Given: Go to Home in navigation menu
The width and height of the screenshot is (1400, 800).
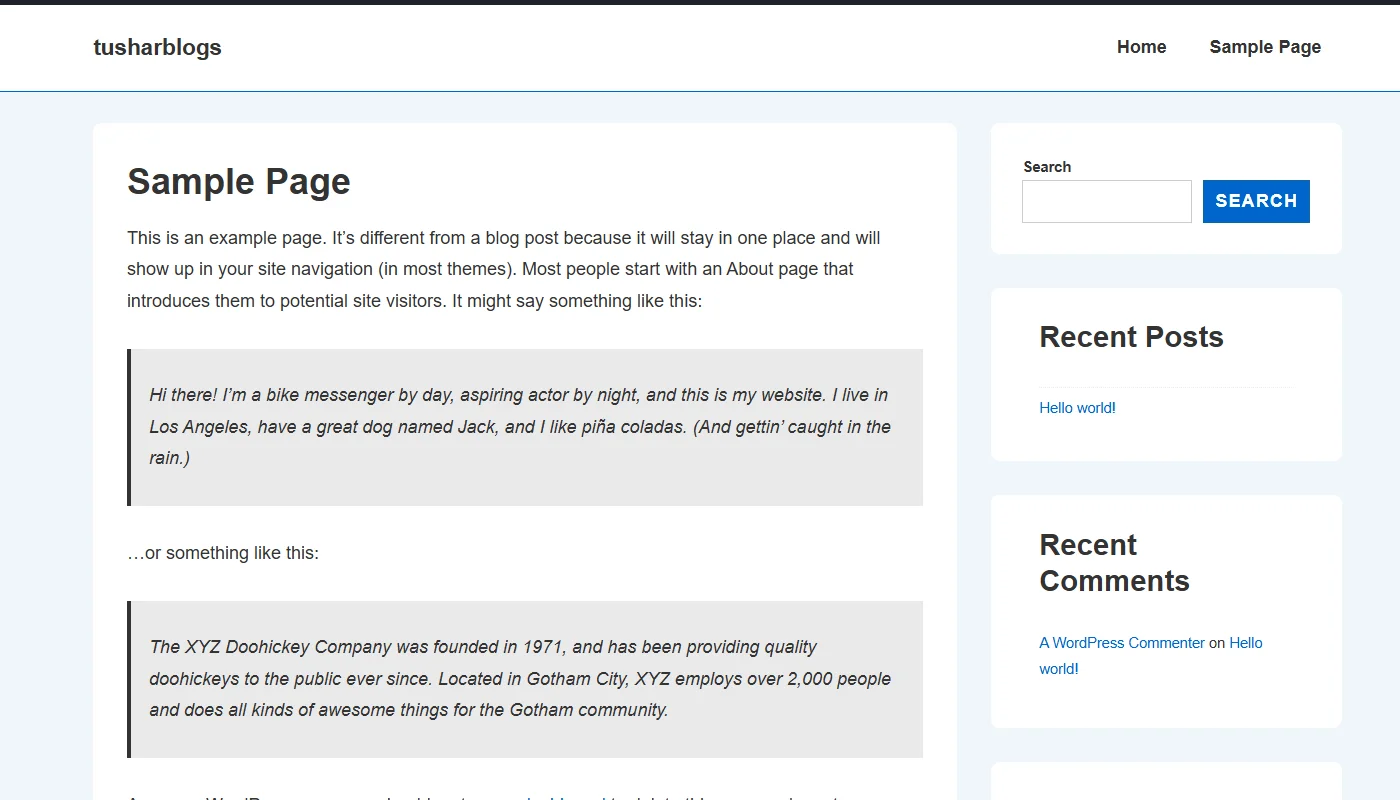Looking at the screenshot, I should [x=1141, y=47].
